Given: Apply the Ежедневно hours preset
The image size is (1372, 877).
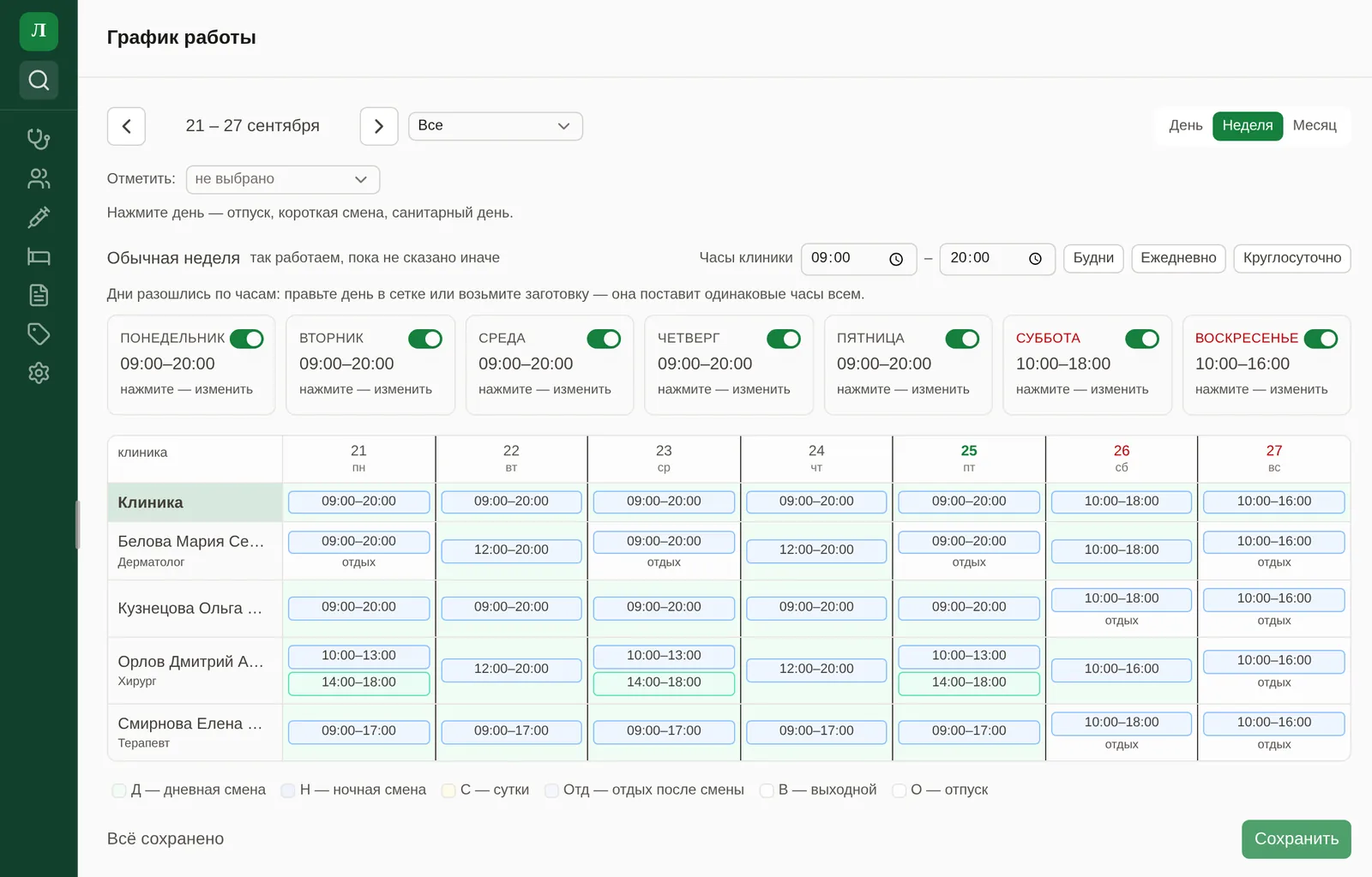Looking at the screenshot, I should (1178, 258).
